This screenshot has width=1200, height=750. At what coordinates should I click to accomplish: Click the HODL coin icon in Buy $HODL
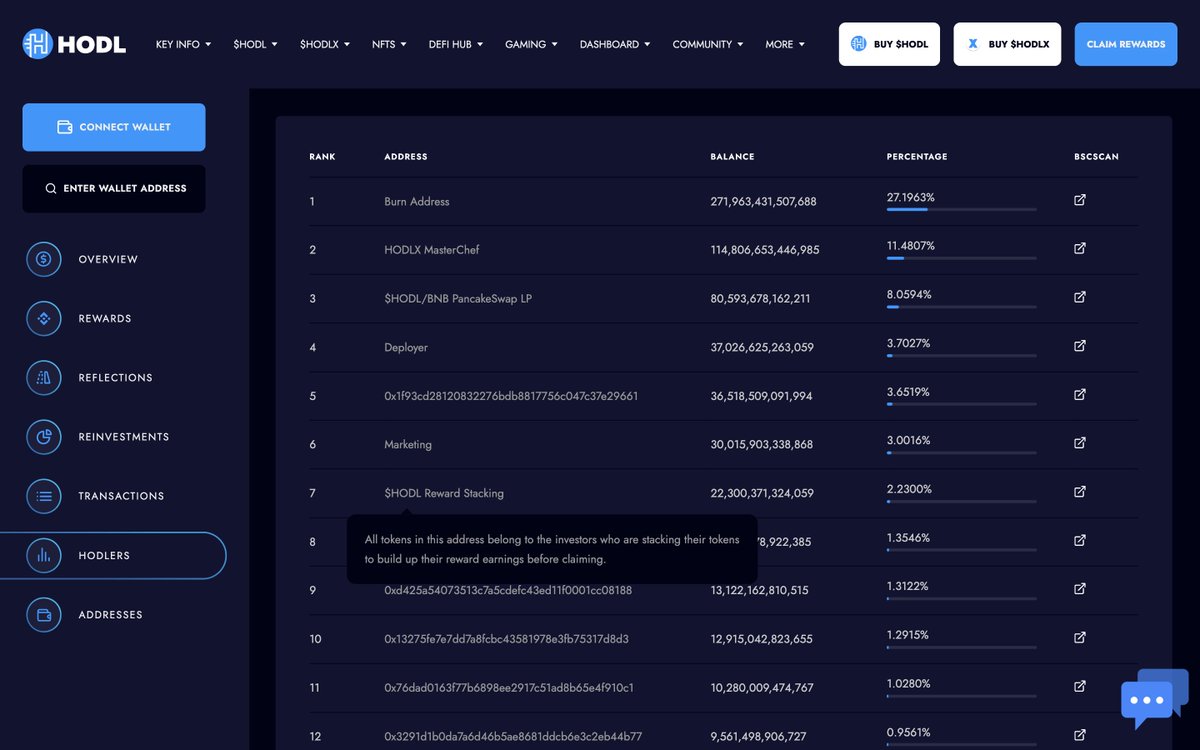pos(858,44)
